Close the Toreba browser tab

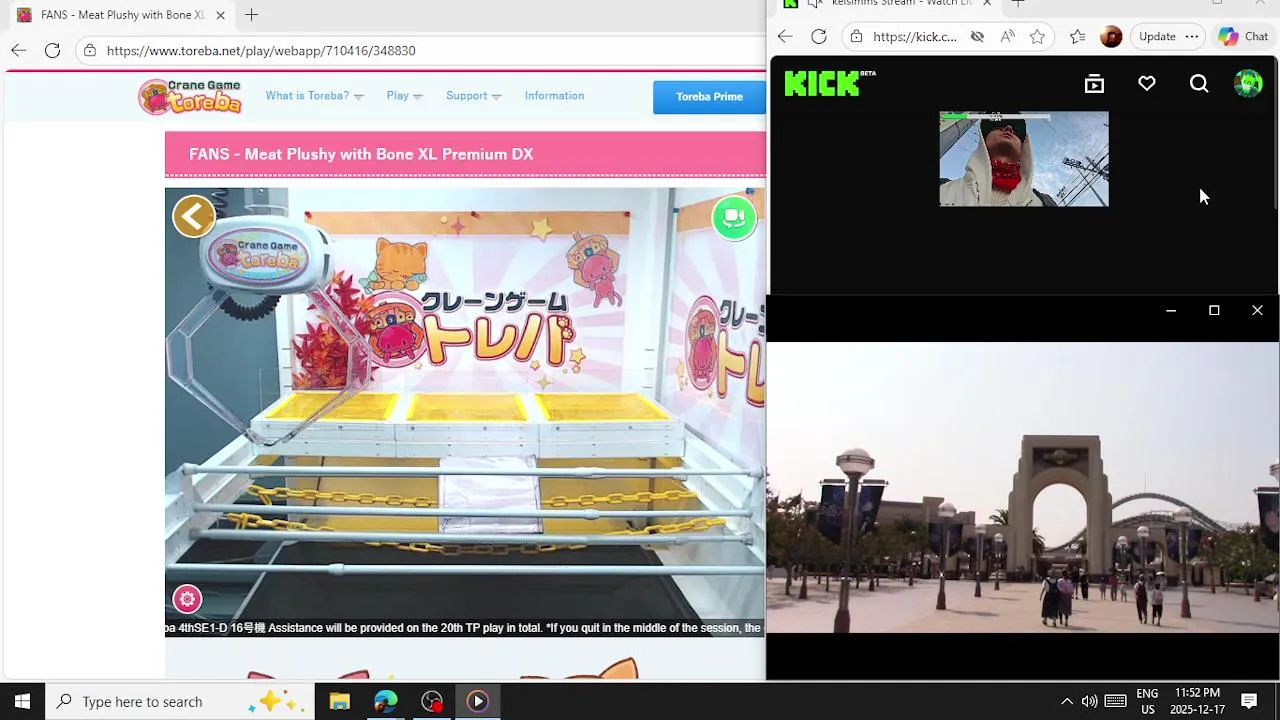coord(220,15)
